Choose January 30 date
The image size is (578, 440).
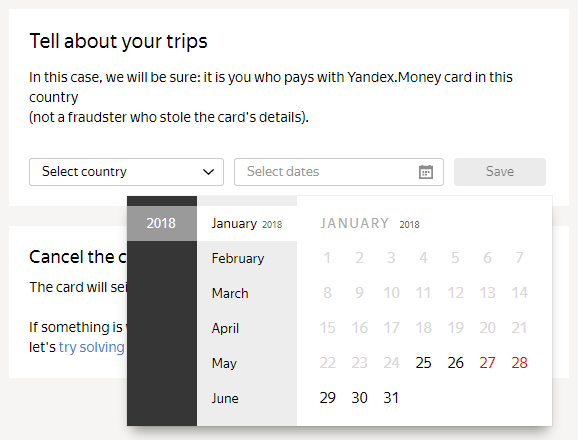tap(359, 398)
